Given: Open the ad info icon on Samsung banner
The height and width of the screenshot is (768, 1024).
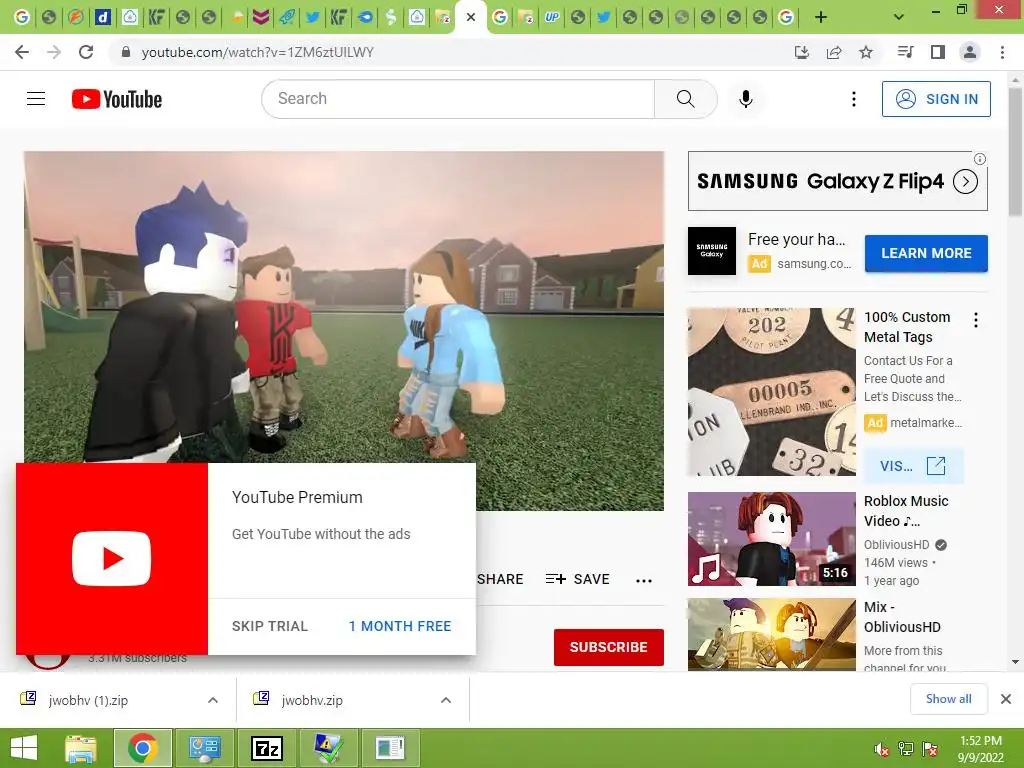Looking at the screenshot, I should (x=980, y=159).
